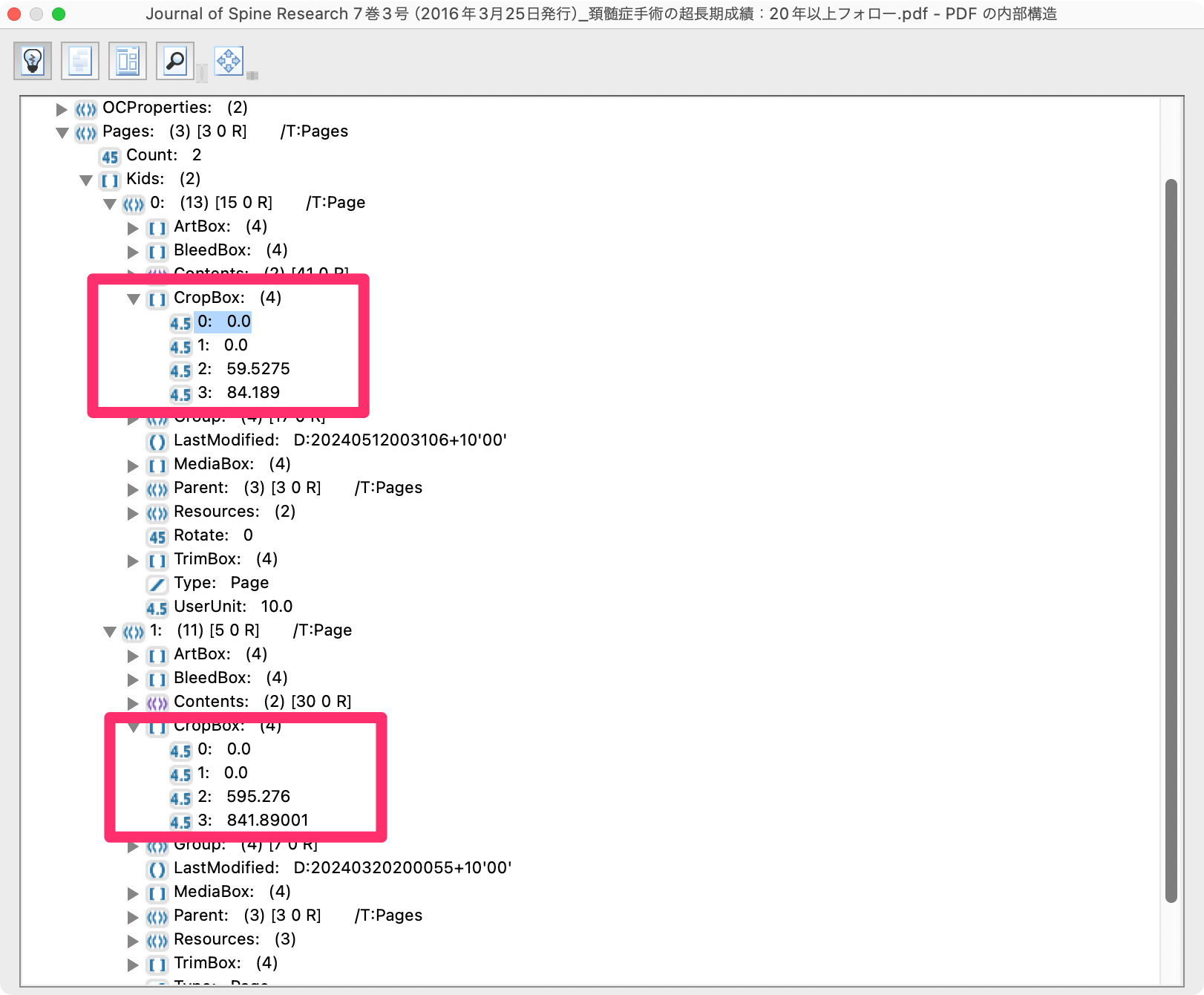
Task: Click the dictionary icon beside OCProperties
Action: 85,109
